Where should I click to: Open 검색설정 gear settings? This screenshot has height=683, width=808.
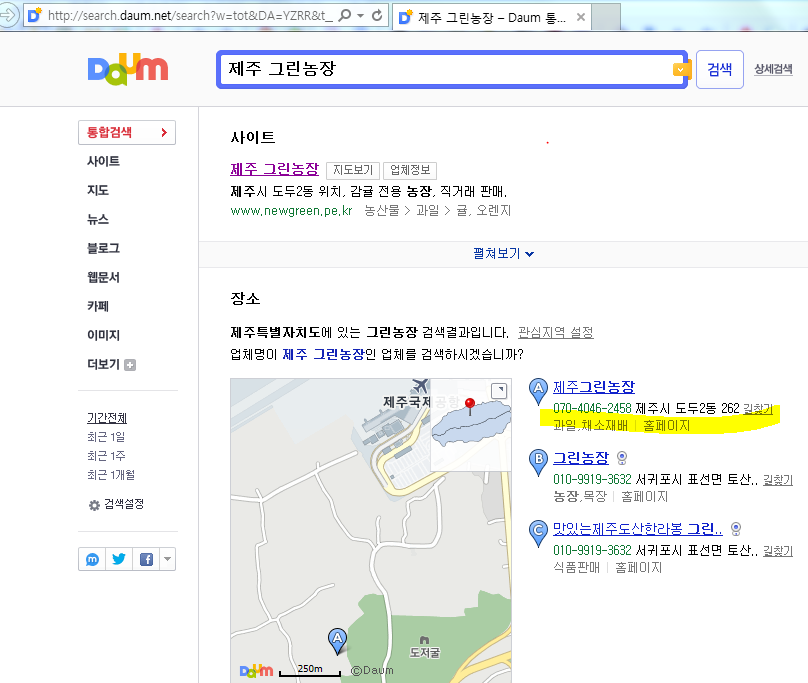(x=116, y=504)
